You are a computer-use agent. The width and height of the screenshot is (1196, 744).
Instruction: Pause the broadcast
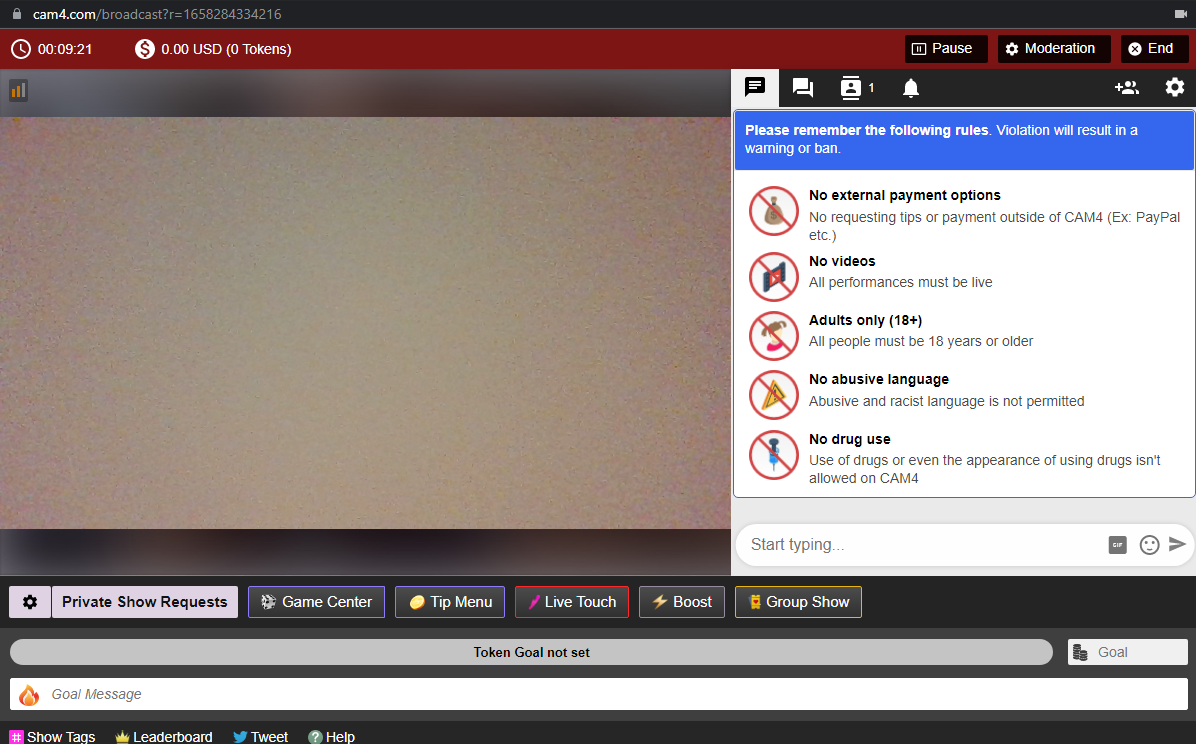[946, 49]
